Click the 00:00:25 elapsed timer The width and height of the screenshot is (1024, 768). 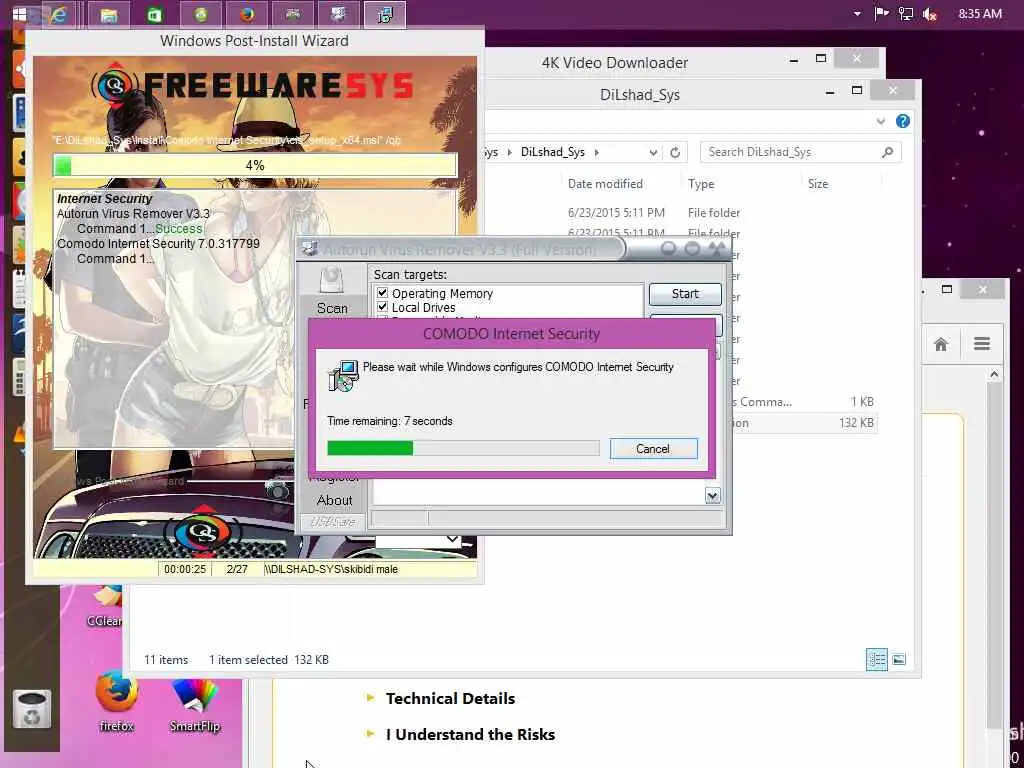click(185, 569)
